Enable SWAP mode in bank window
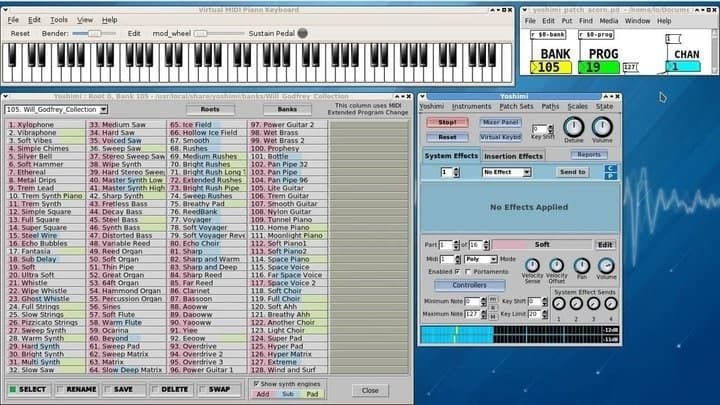The width and height of the screenshot is (720, 405). tap(219, 389)
